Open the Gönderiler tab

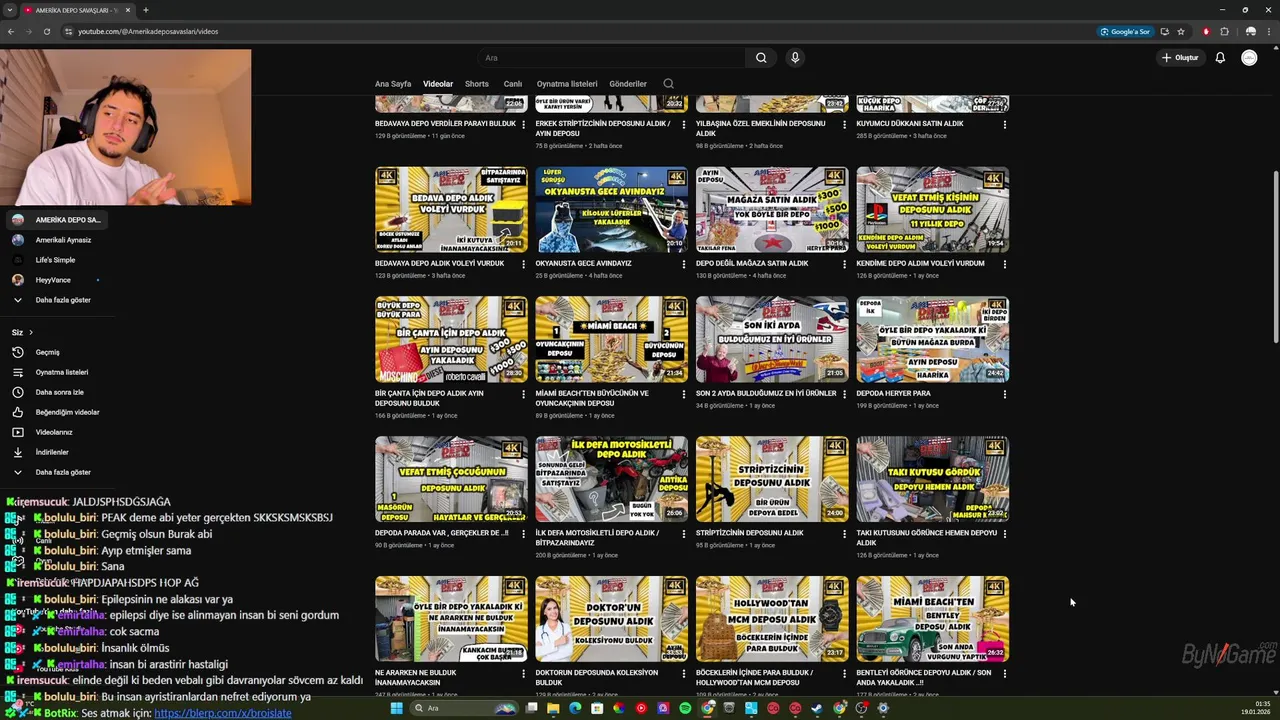(x=628, y=84)
